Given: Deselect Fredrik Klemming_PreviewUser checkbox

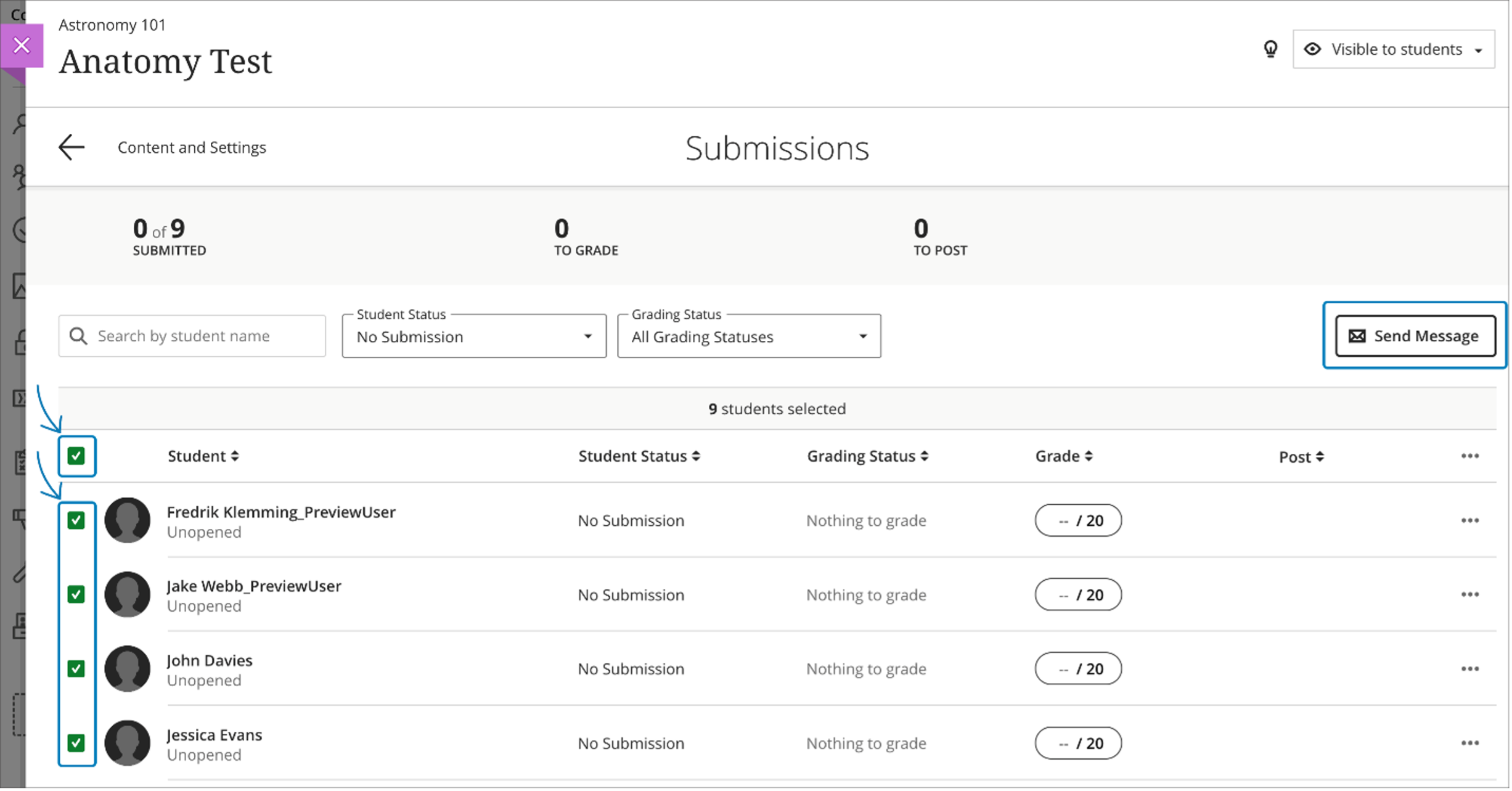Looking at the screenshot, I should tap(76, 521).
